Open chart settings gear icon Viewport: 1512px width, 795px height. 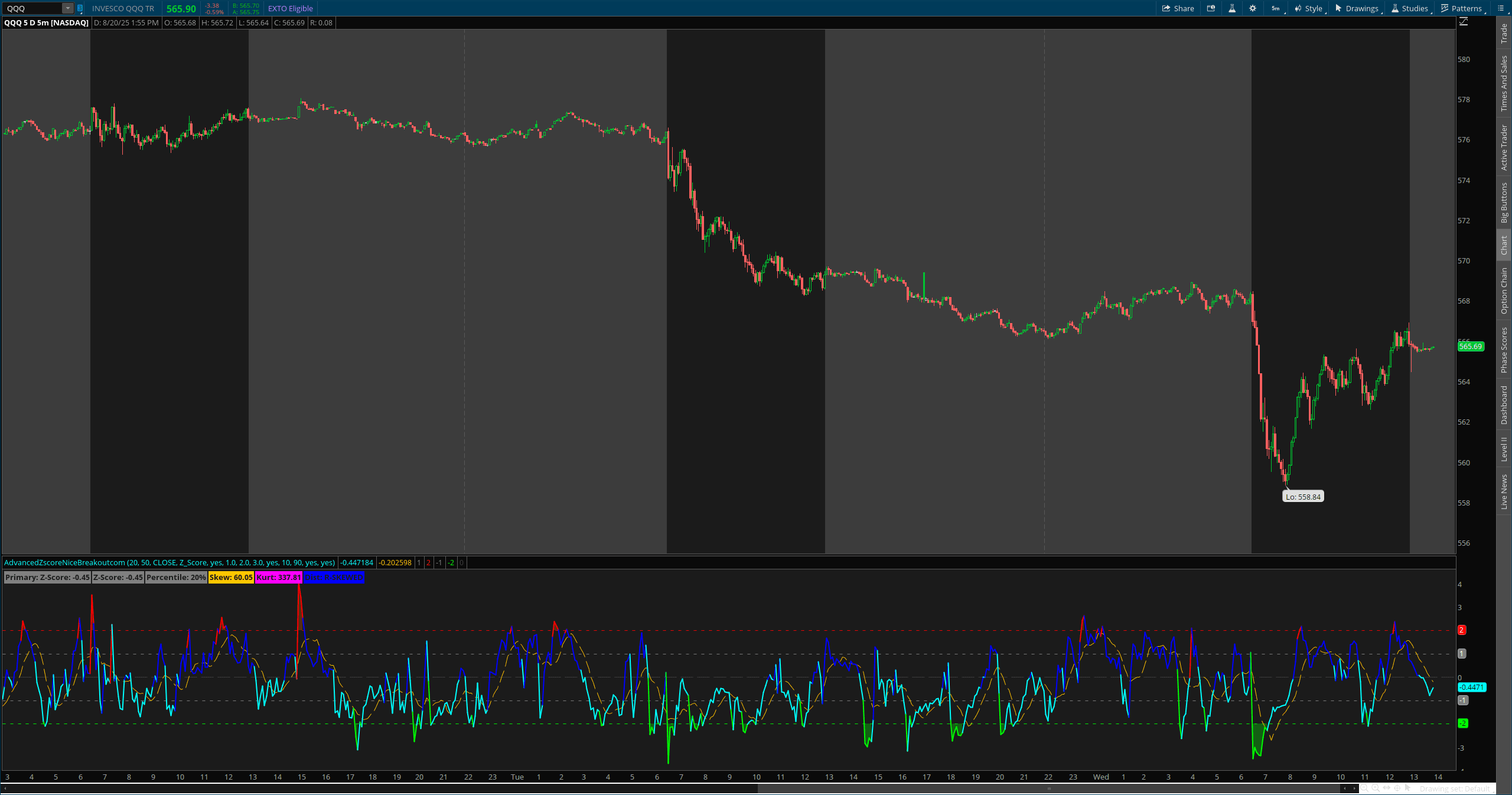pyautogui.click(x=1253, y=8)
